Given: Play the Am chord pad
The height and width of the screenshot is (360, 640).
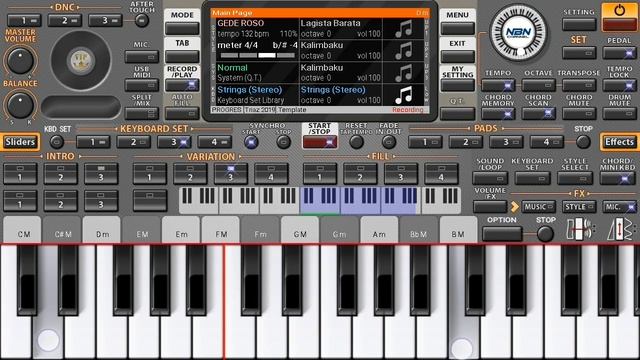Looking at the screenshot, I should coord(379,230).
